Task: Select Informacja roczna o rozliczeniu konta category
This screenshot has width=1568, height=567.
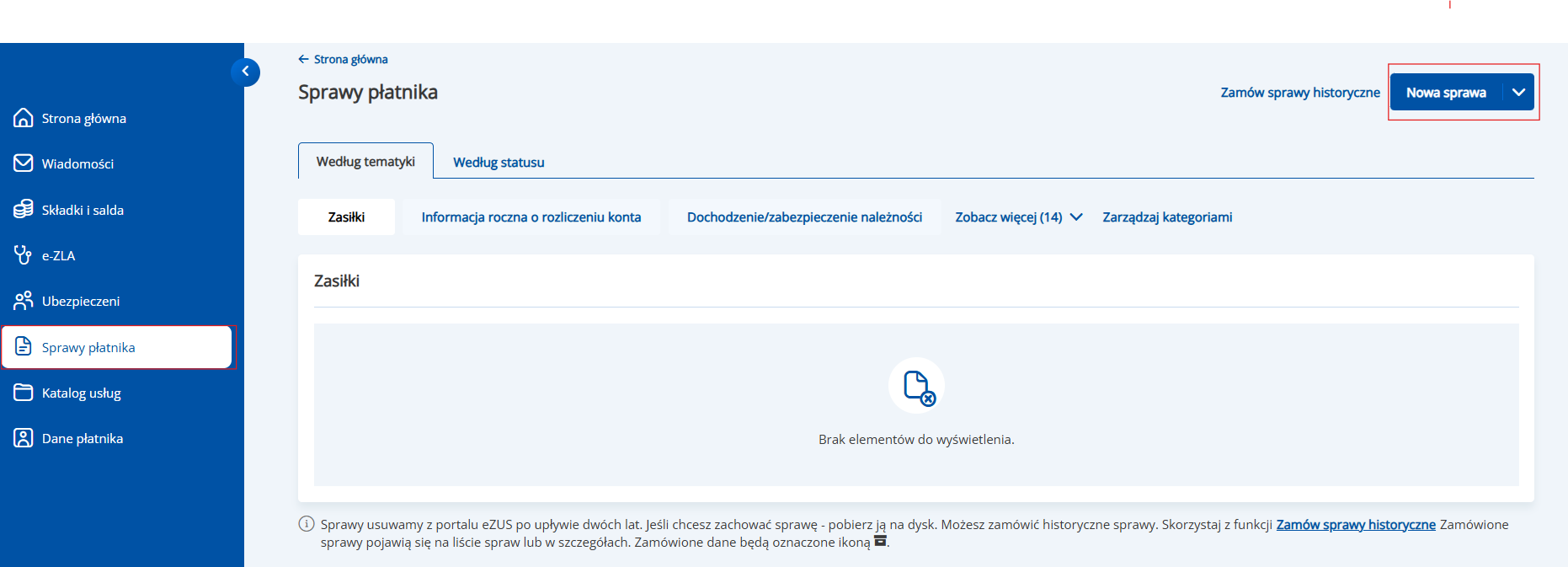Action: tap(531, 217)
